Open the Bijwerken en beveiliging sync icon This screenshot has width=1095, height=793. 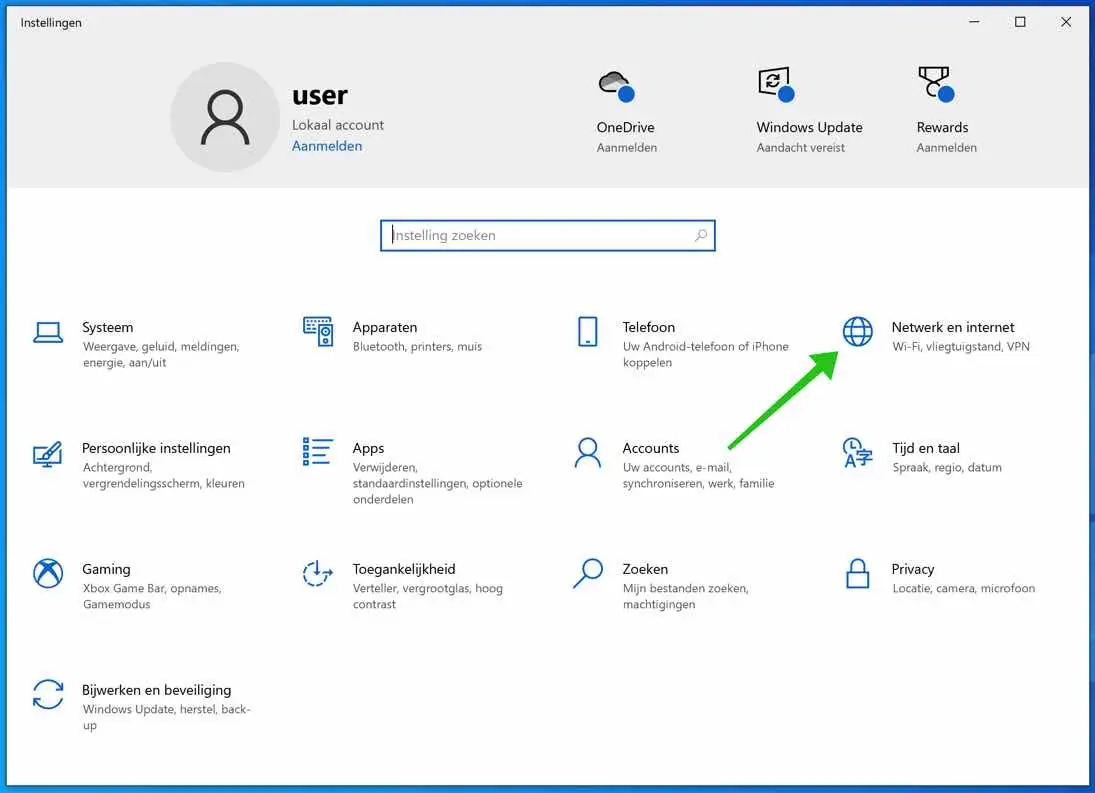coord(48,695)
